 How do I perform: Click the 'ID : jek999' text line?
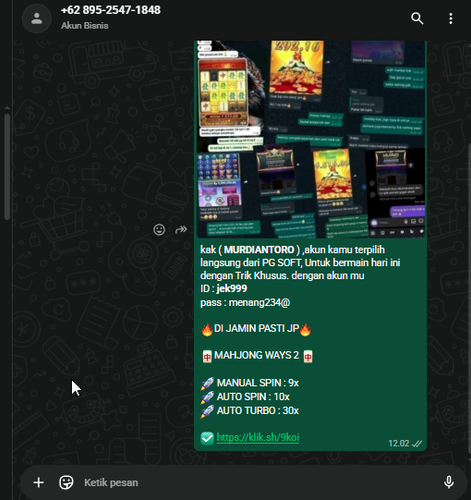coord(224,289)
